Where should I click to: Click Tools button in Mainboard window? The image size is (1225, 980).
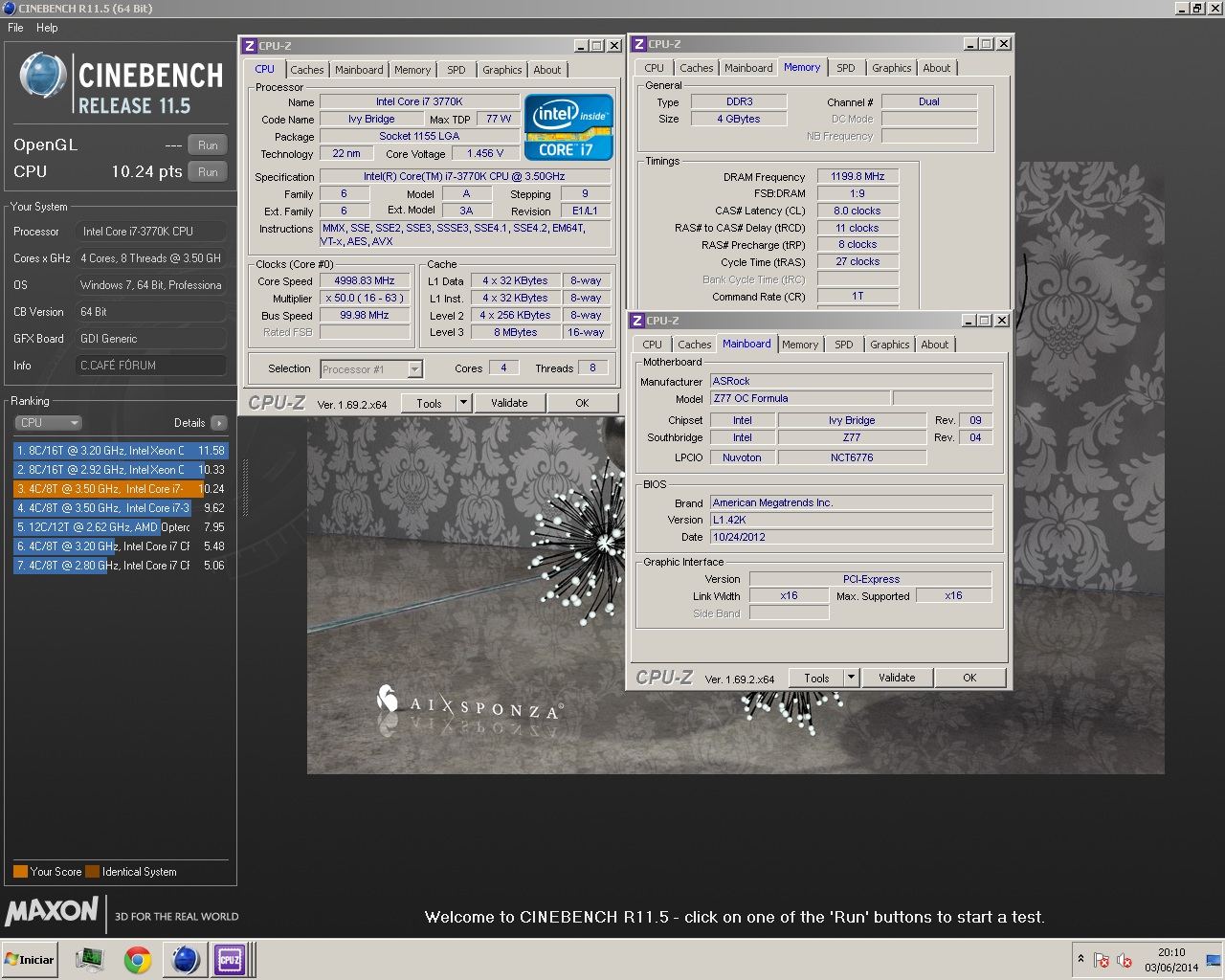(x=816, y=678)
